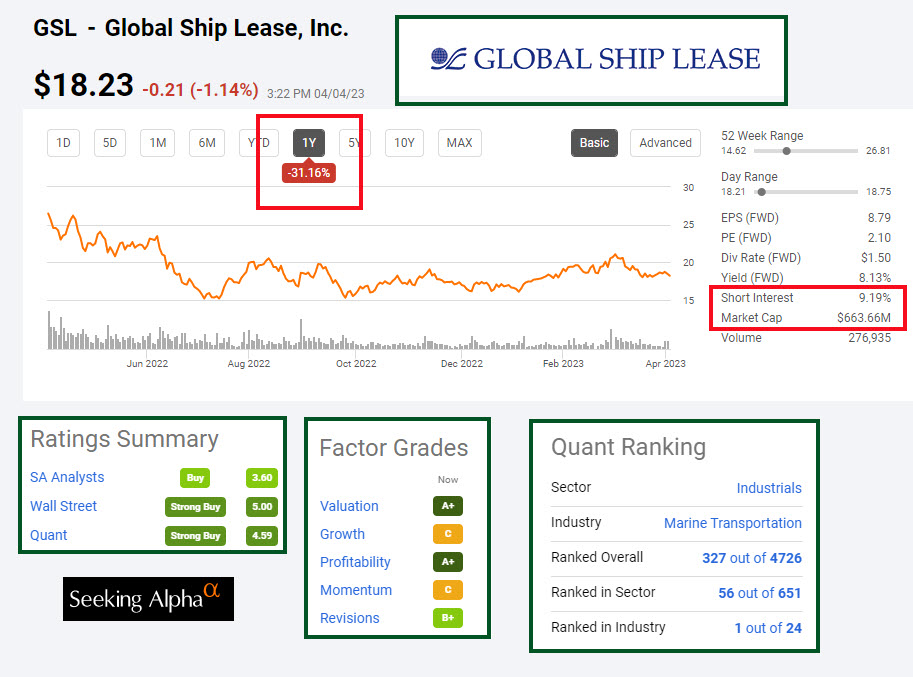Click the Valuation A+ grade badge

(x=447, y=506)
